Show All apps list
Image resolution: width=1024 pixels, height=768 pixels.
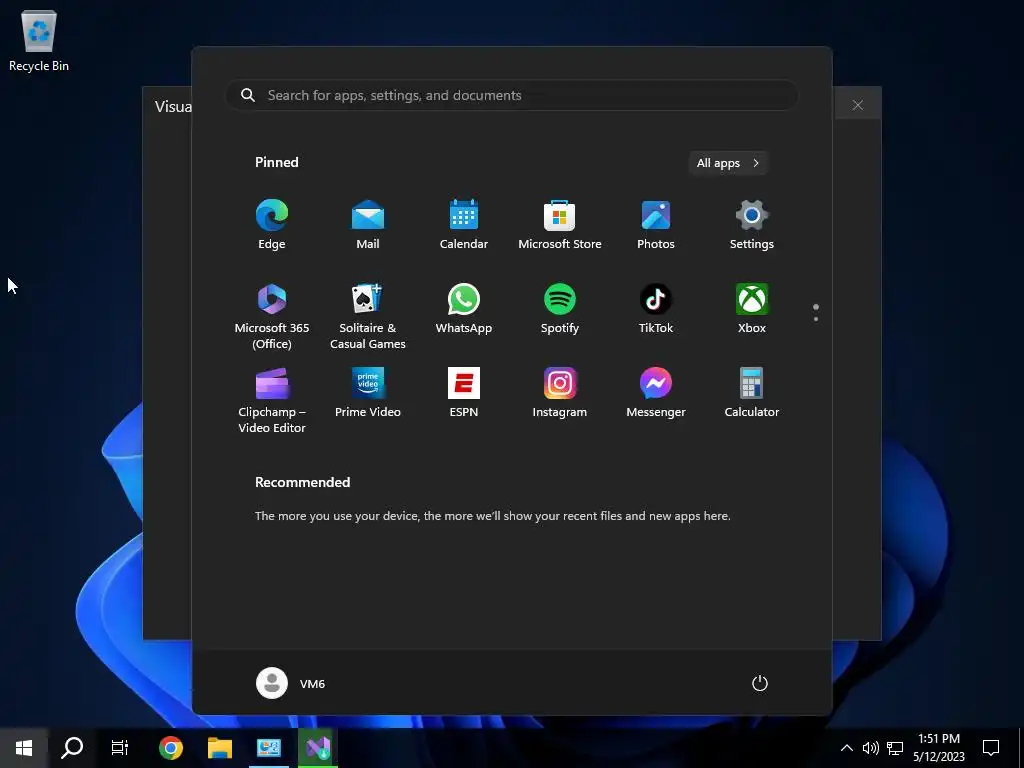point(728,163)
